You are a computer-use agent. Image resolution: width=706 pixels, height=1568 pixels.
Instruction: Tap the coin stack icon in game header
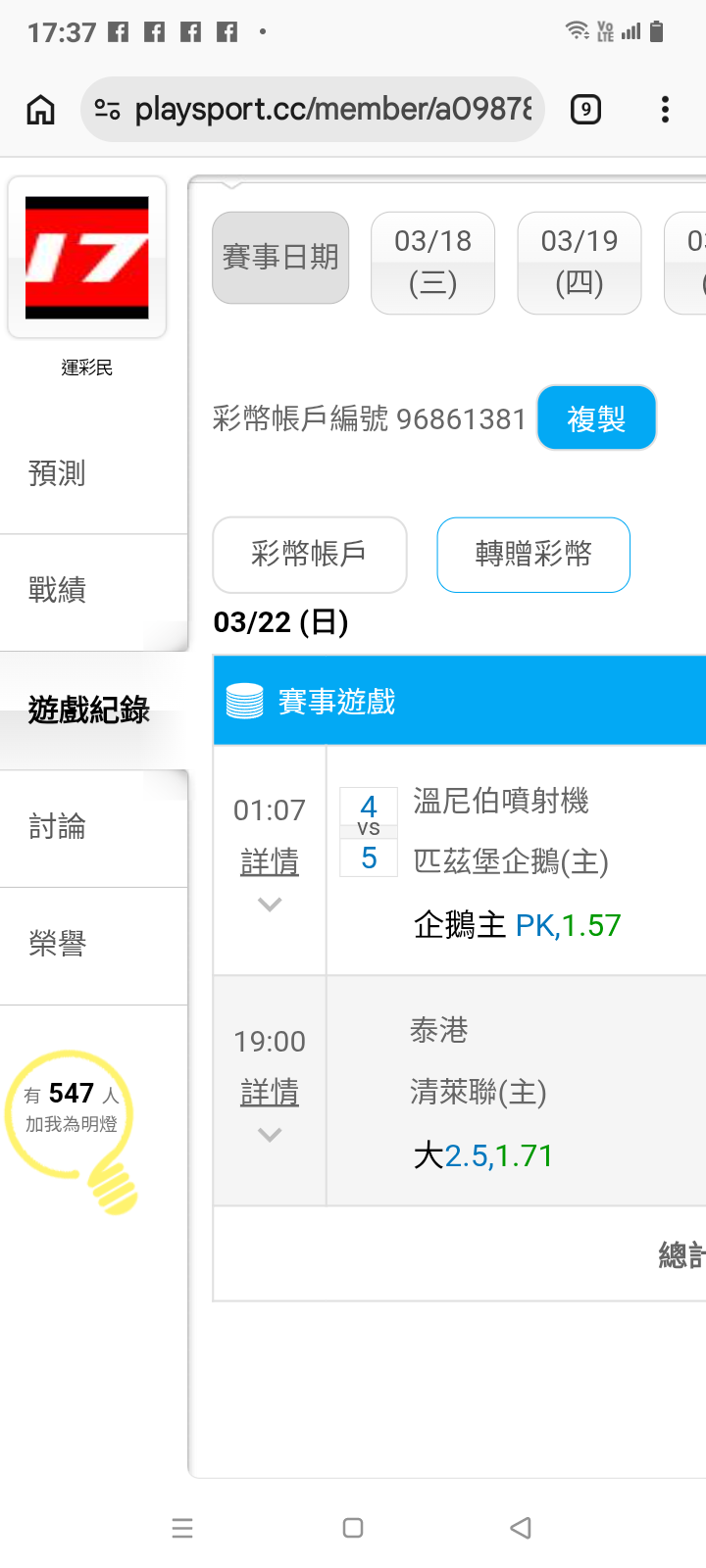[244, 702]
